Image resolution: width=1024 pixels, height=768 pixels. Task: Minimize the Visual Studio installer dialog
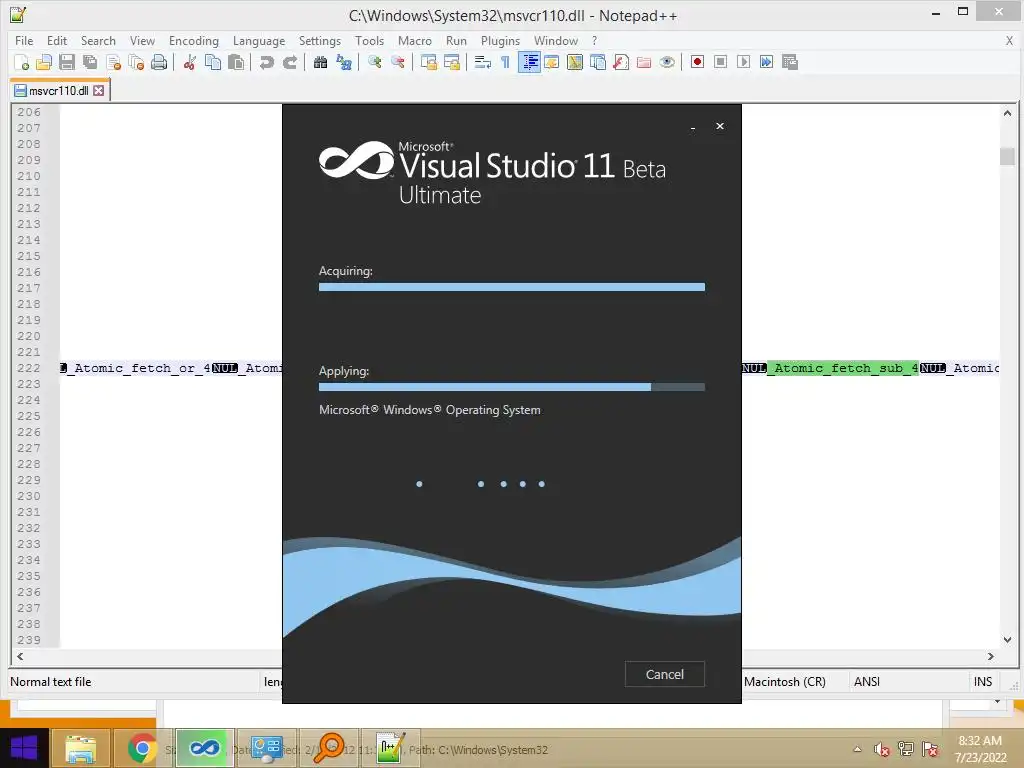692,127
